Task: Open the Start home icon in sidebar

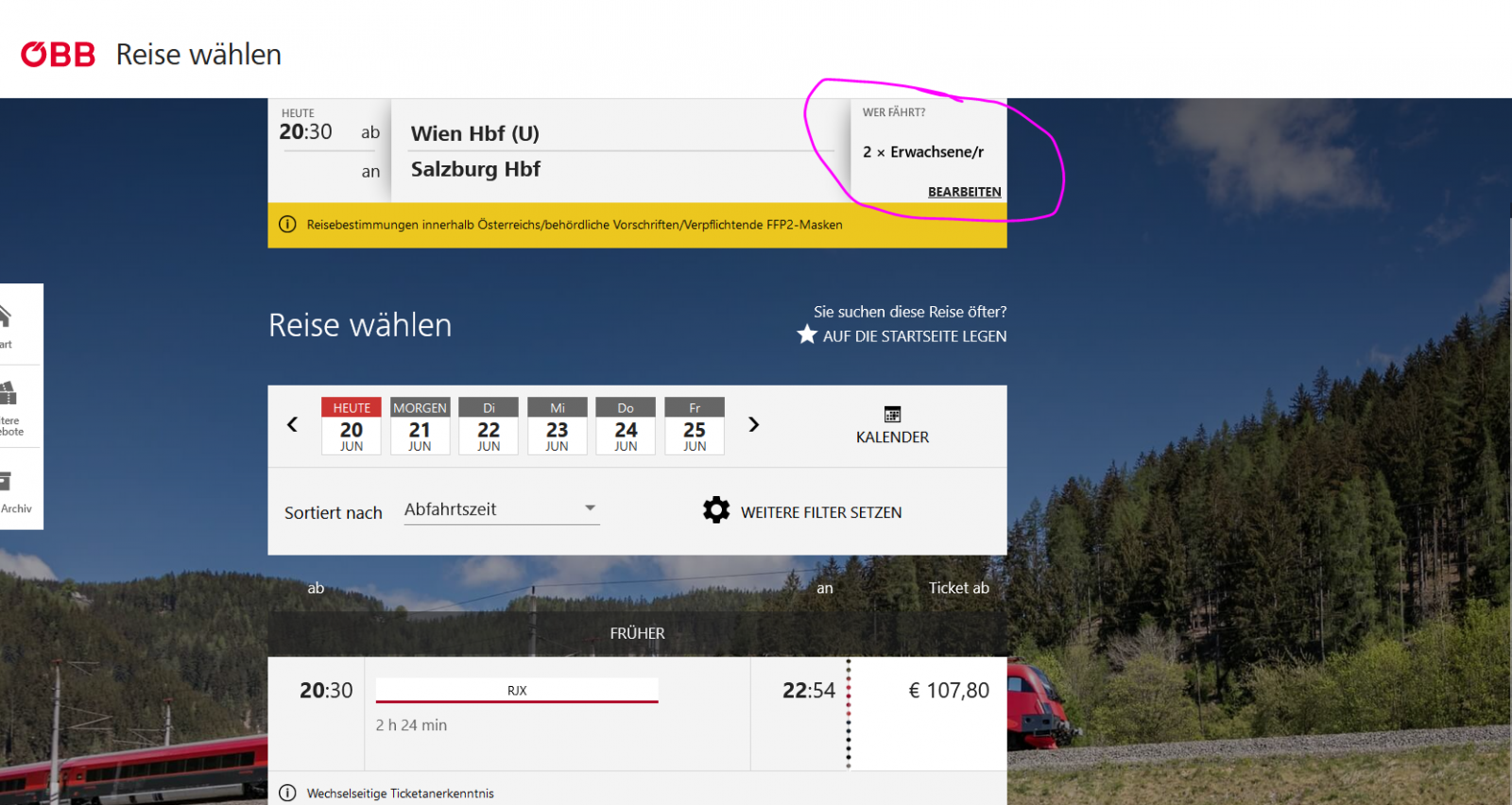Action: 6,317
